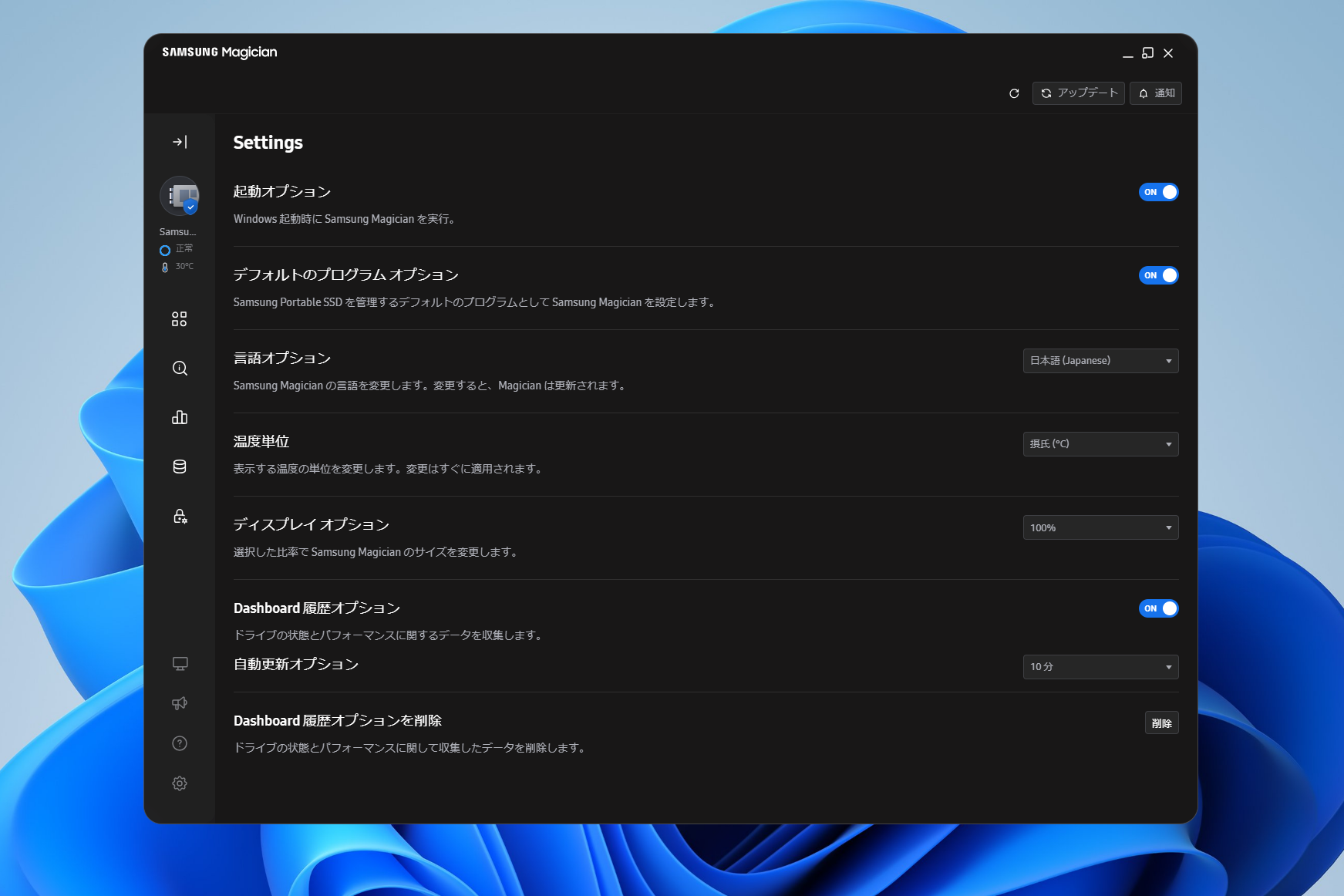Open the data management database icon
The image size is (1344, 896).
coord(180,467)
